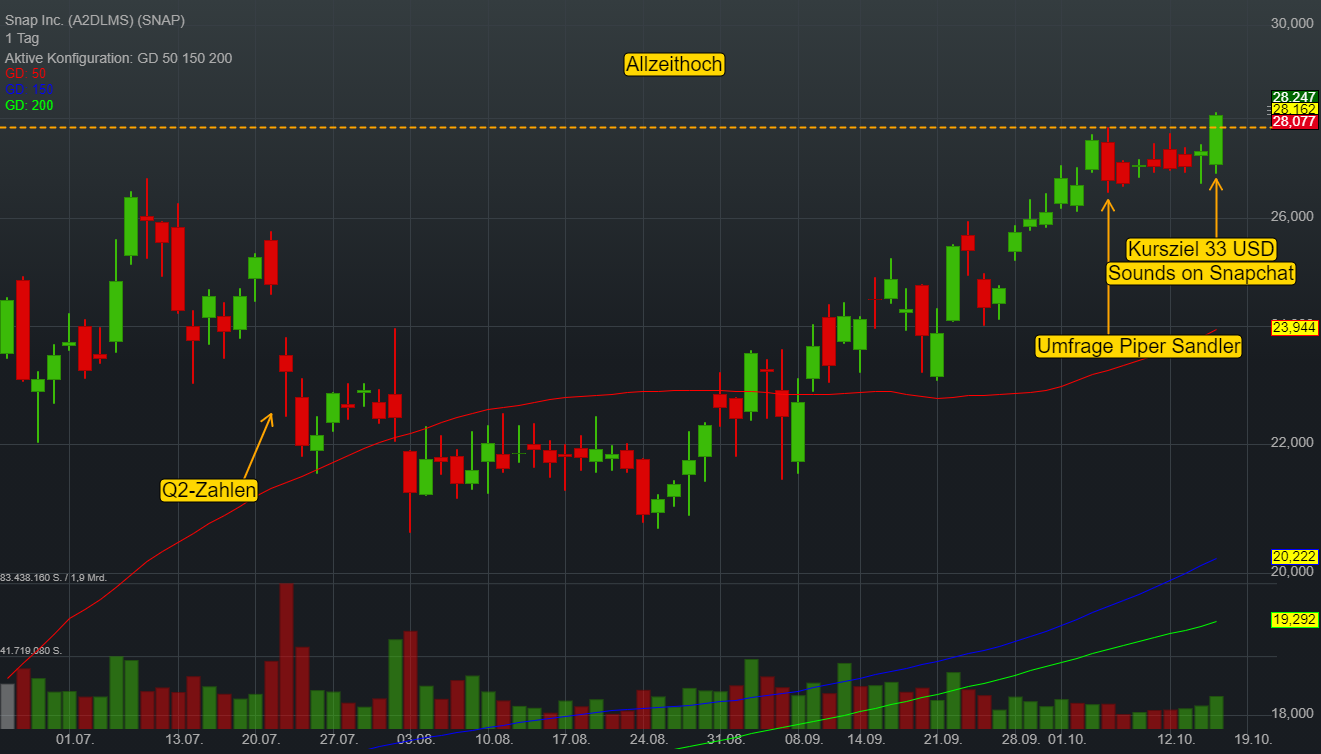Click the 01.07. date axis label

click(75, 740)
